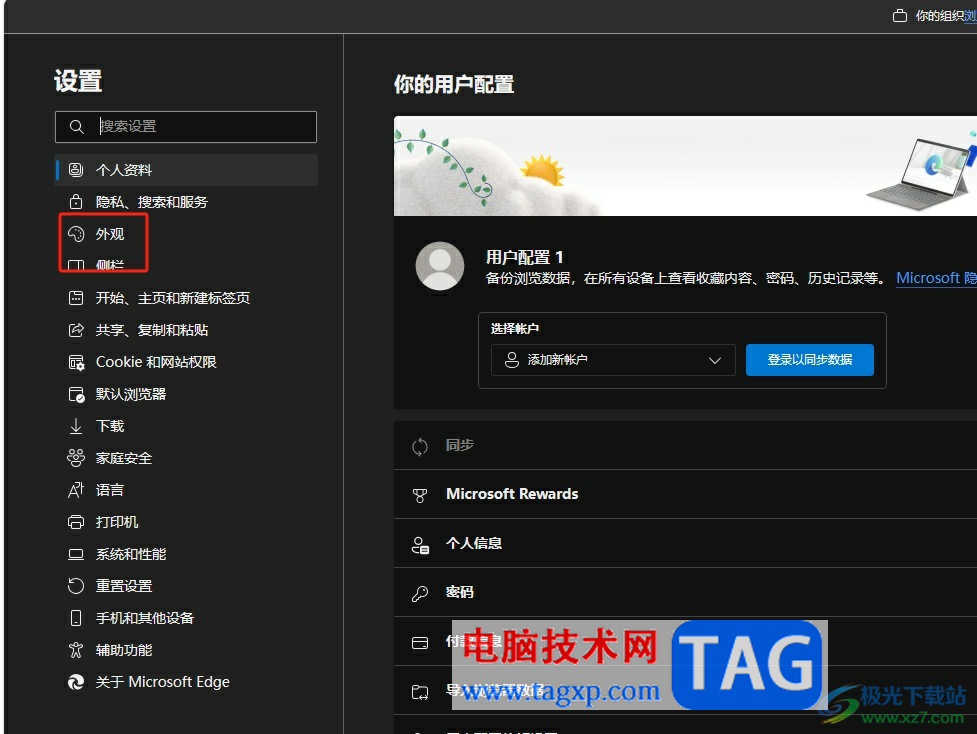
Task: Click the 语言 language icon
Action: [x=76, y=489]
